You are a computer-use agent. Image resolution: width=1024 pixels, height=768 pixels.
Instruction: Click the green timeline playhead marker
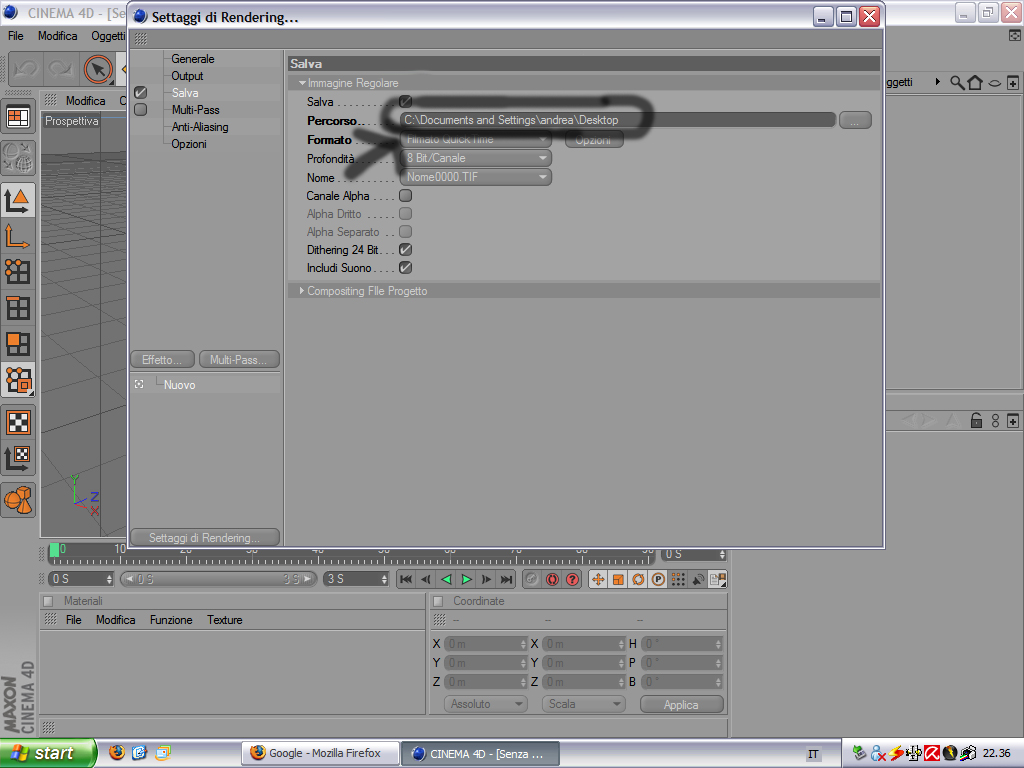pos(54,550)
